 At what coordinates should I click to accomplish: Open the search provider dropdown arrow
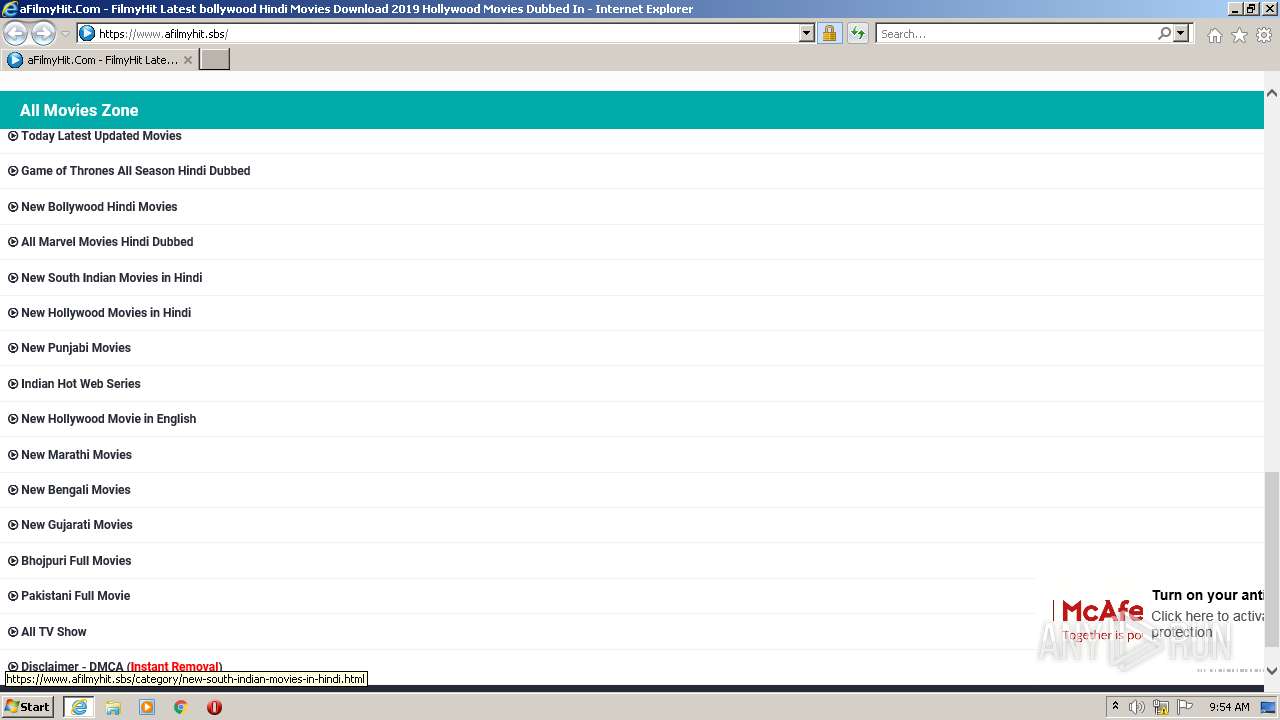(x=1181, y=33)
